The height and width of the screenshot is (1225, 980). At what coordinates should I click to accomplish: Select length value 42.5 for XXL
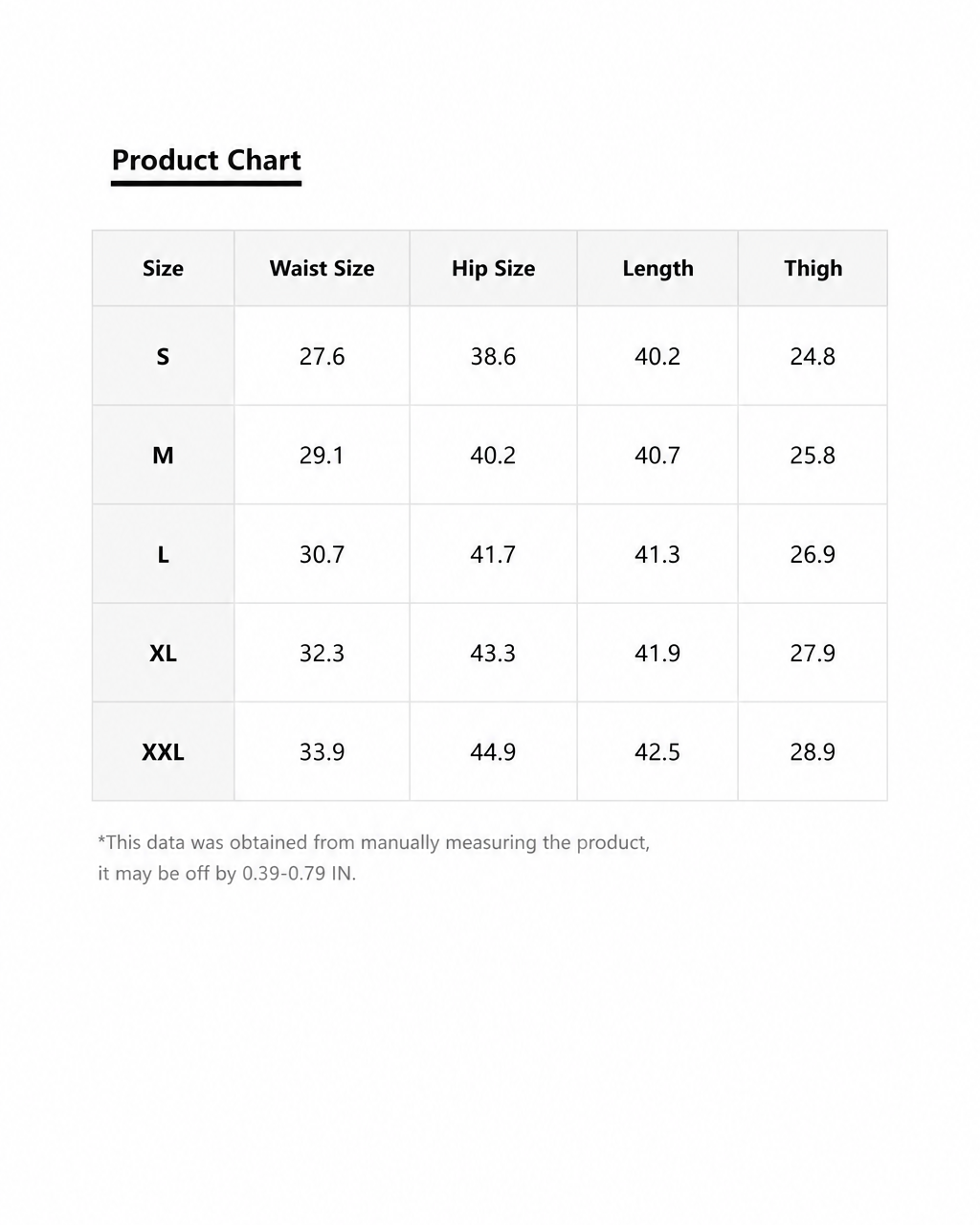(657, 752)
